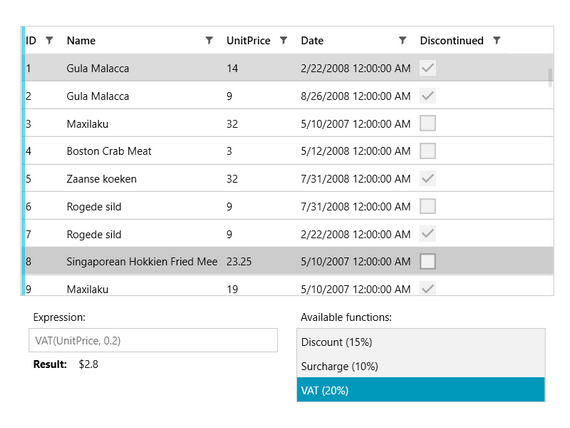The width and height of the screenshot is (570, 428).
Task: Click the date 5/12/2008 12:00:00 AM
Action: [x=356, y=151]
